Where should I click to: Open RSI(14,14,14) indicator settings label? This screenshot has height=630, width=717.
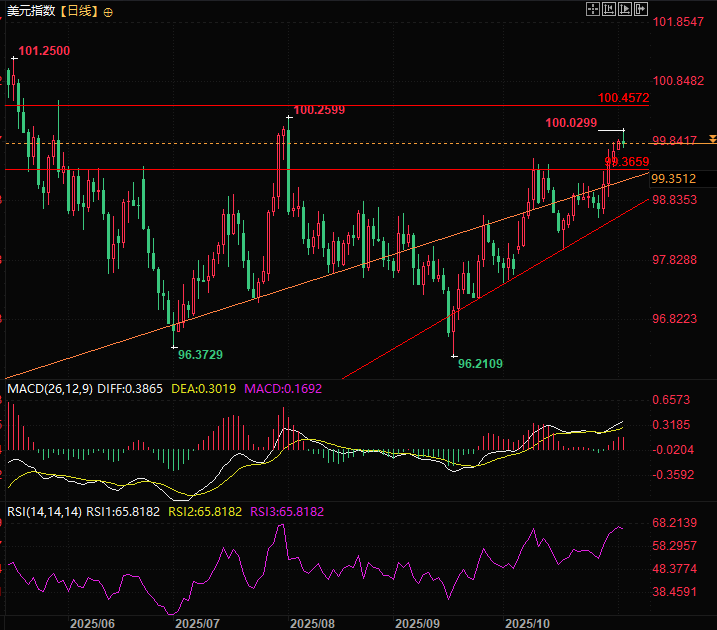(43, 511)
